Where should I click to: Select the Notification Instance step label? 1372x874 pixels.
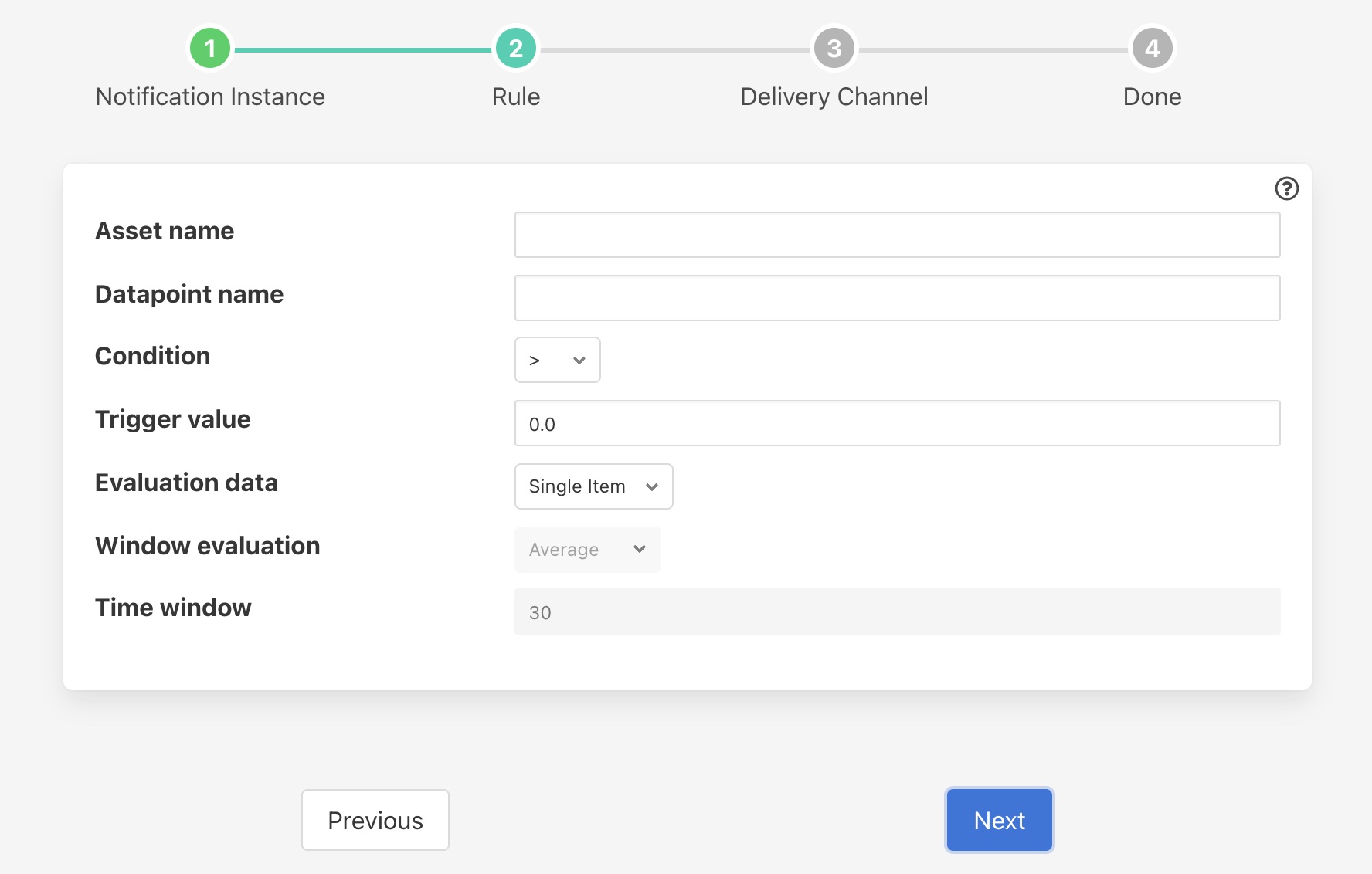210,97
